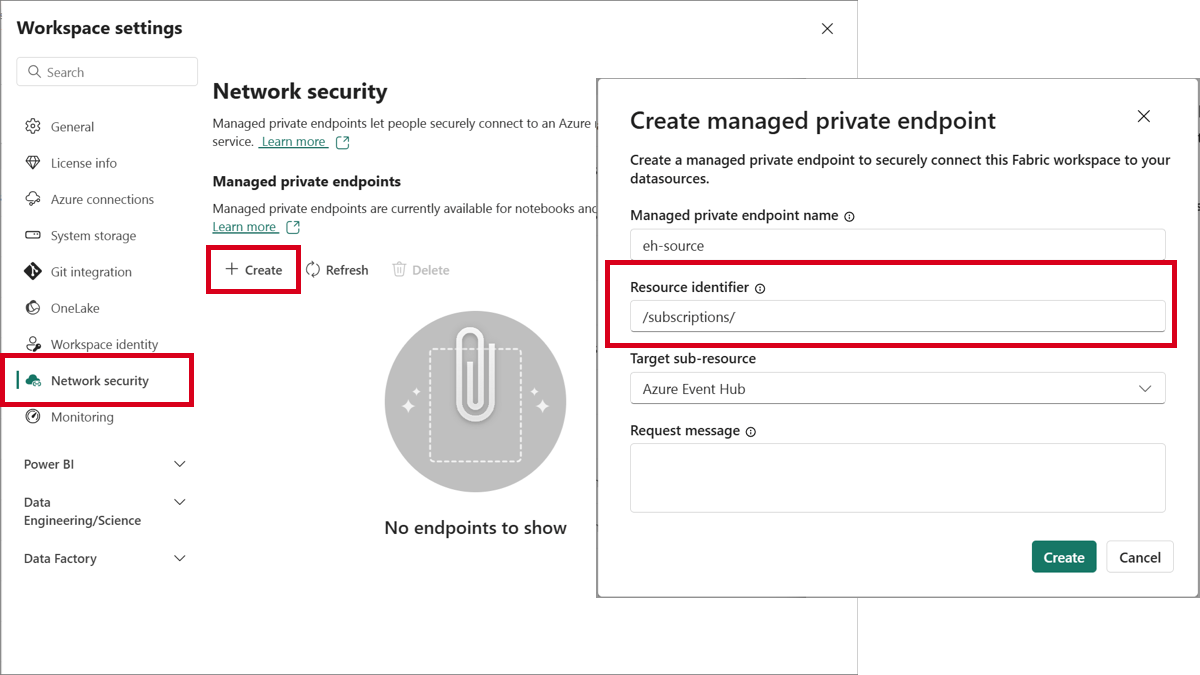Select Network security in settings menu
The image size is (1200, 675).
coord(99,380)
